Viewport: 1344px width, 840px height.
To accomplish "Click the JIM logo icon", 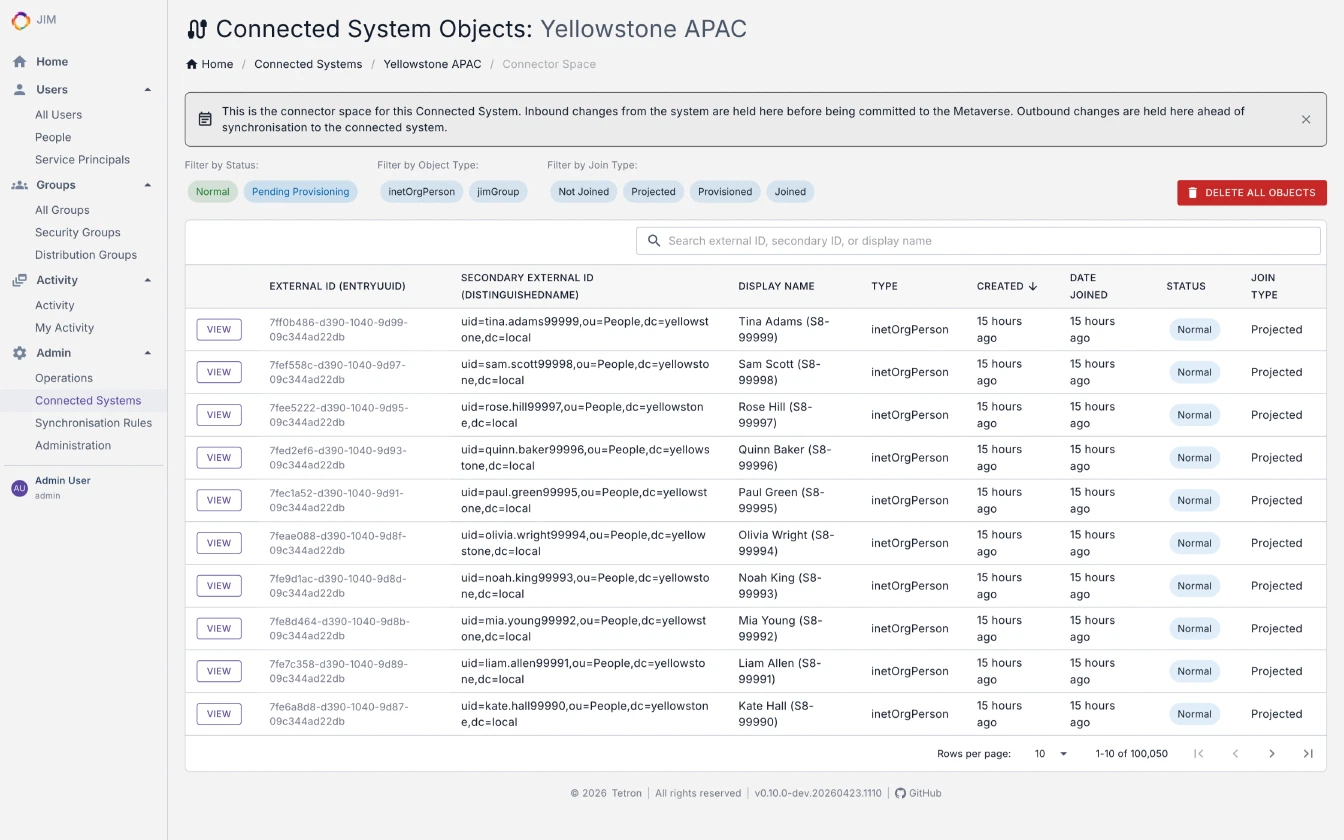I will pyautogui.click(x=19, y=20).
